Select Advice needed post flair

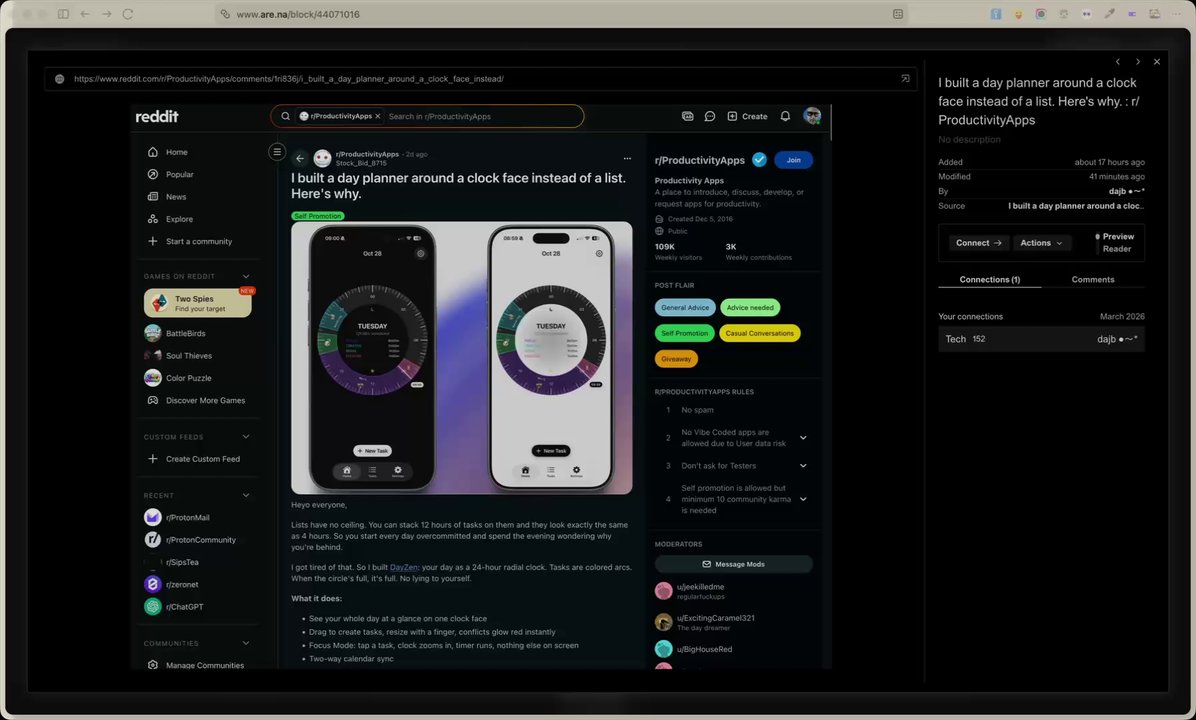(750, 307)
